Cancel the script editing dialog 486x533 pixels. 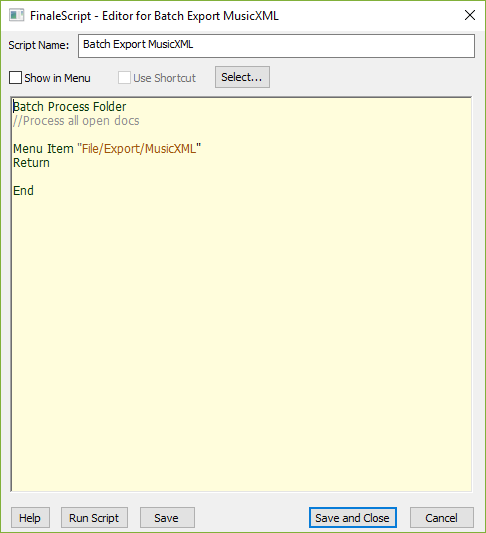click(x=441, y=518)
